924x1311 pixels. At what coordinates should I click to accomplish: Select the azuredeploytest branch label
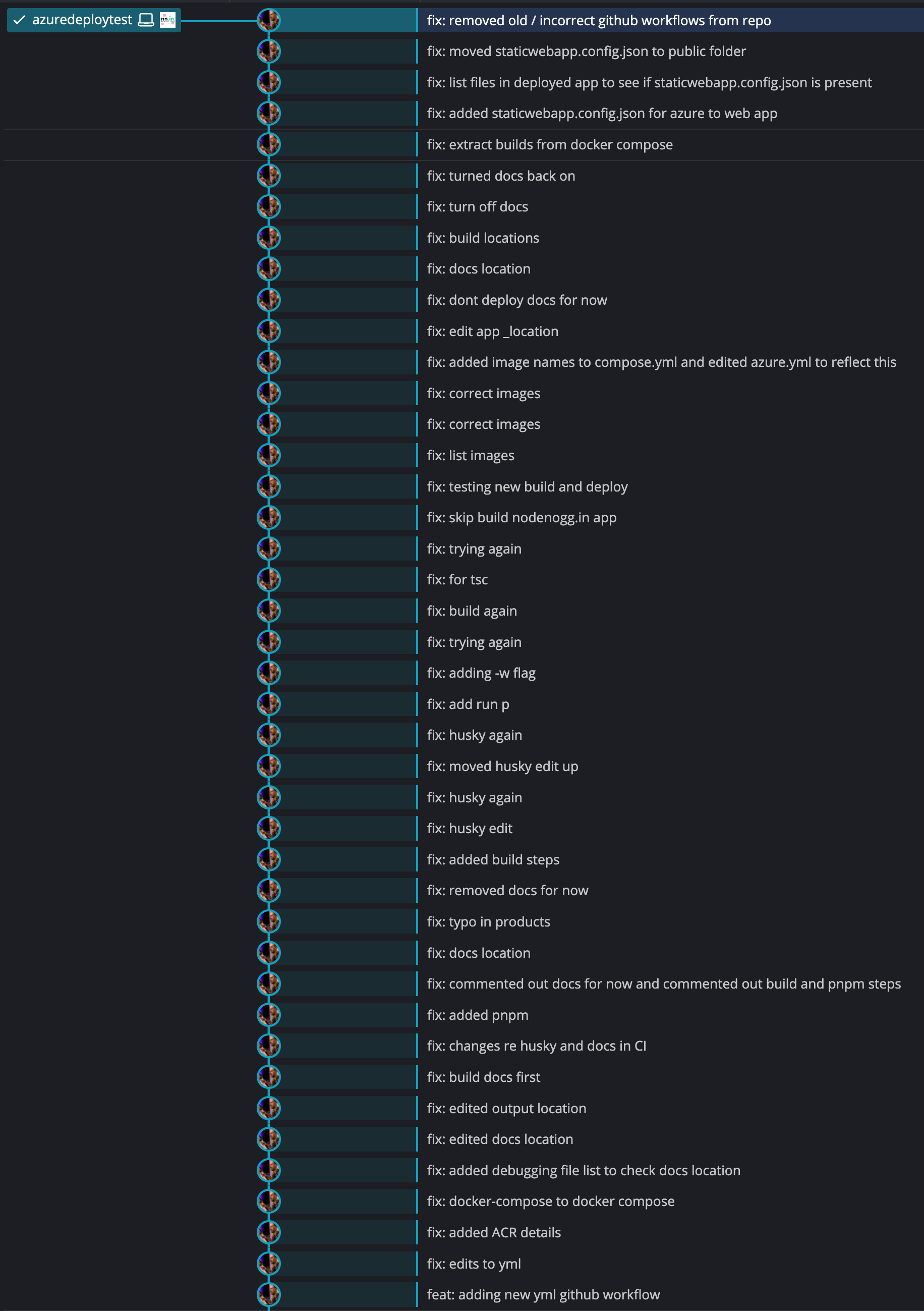point(84,20)
